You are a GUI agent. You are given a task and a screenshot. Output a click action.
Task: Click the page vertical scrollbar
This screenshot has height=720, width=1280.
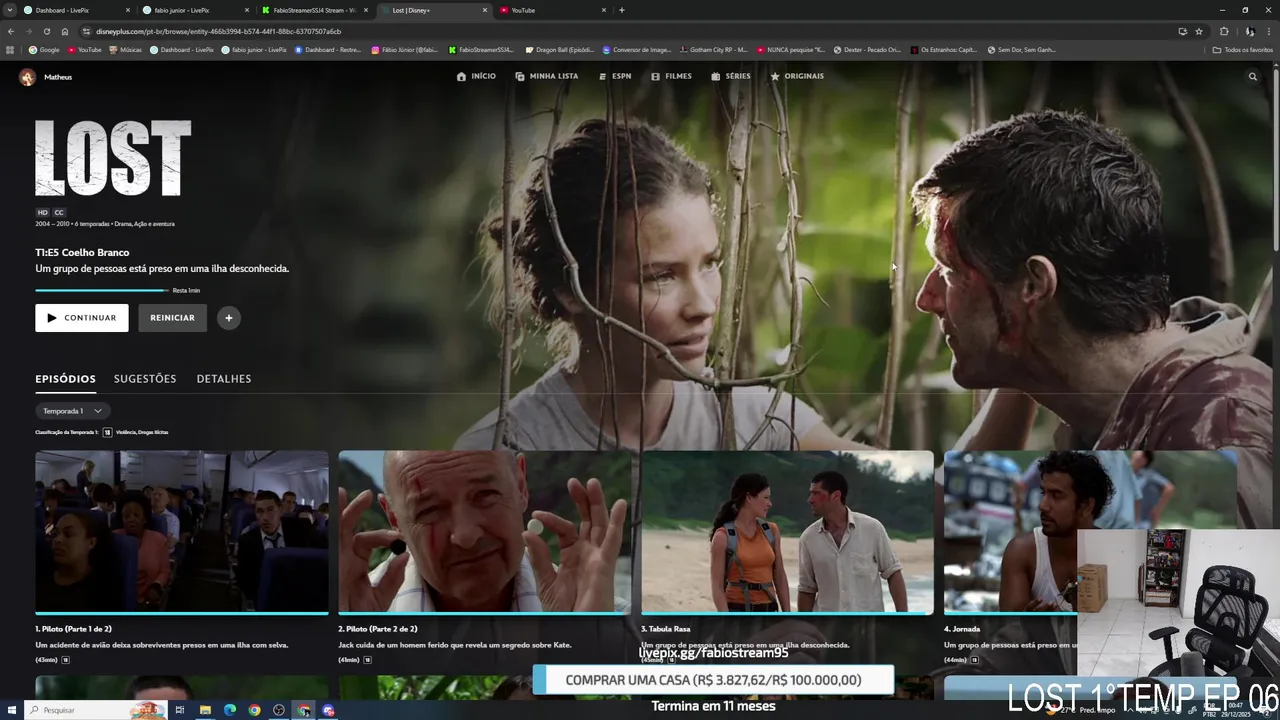point(1276,158)
